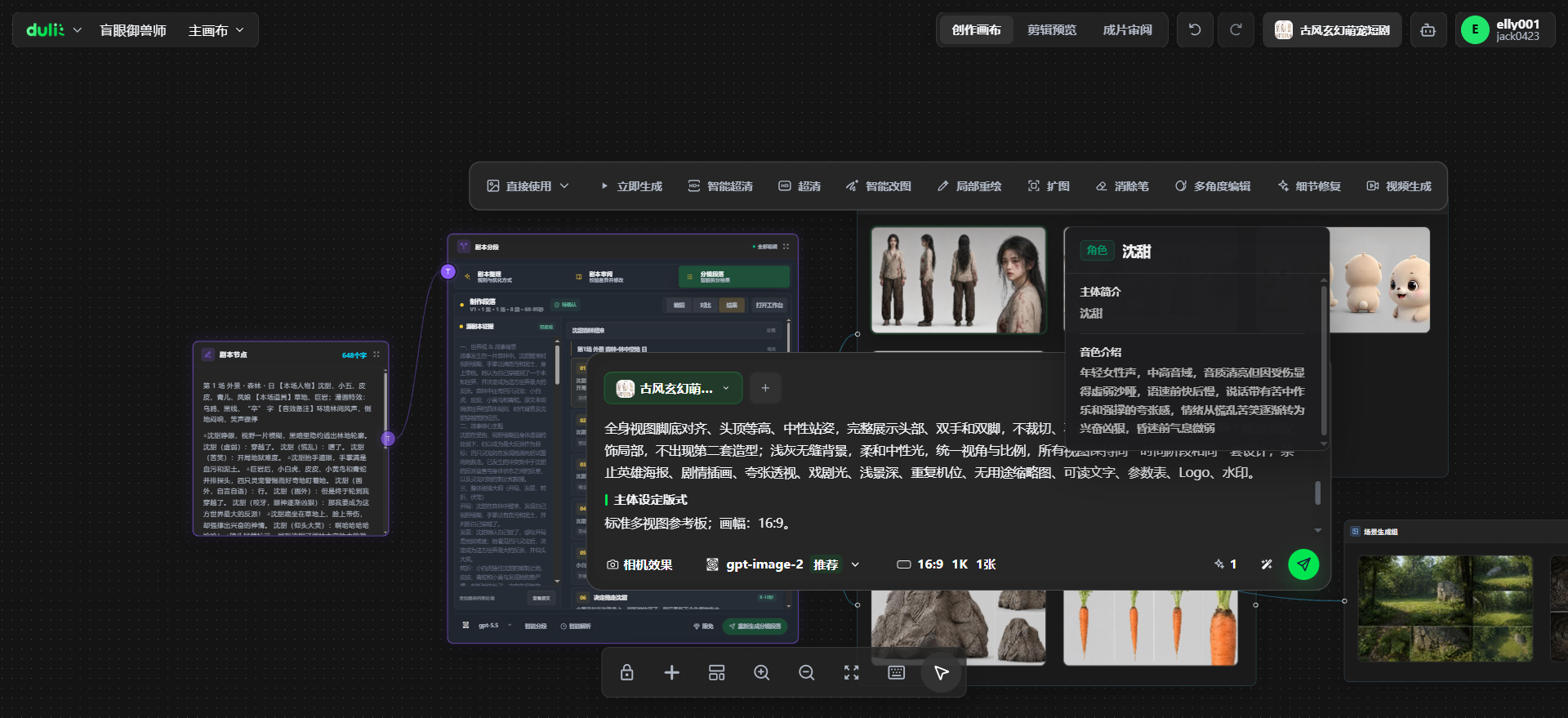
Task: Click the add node plus icon
Action: 671,672
